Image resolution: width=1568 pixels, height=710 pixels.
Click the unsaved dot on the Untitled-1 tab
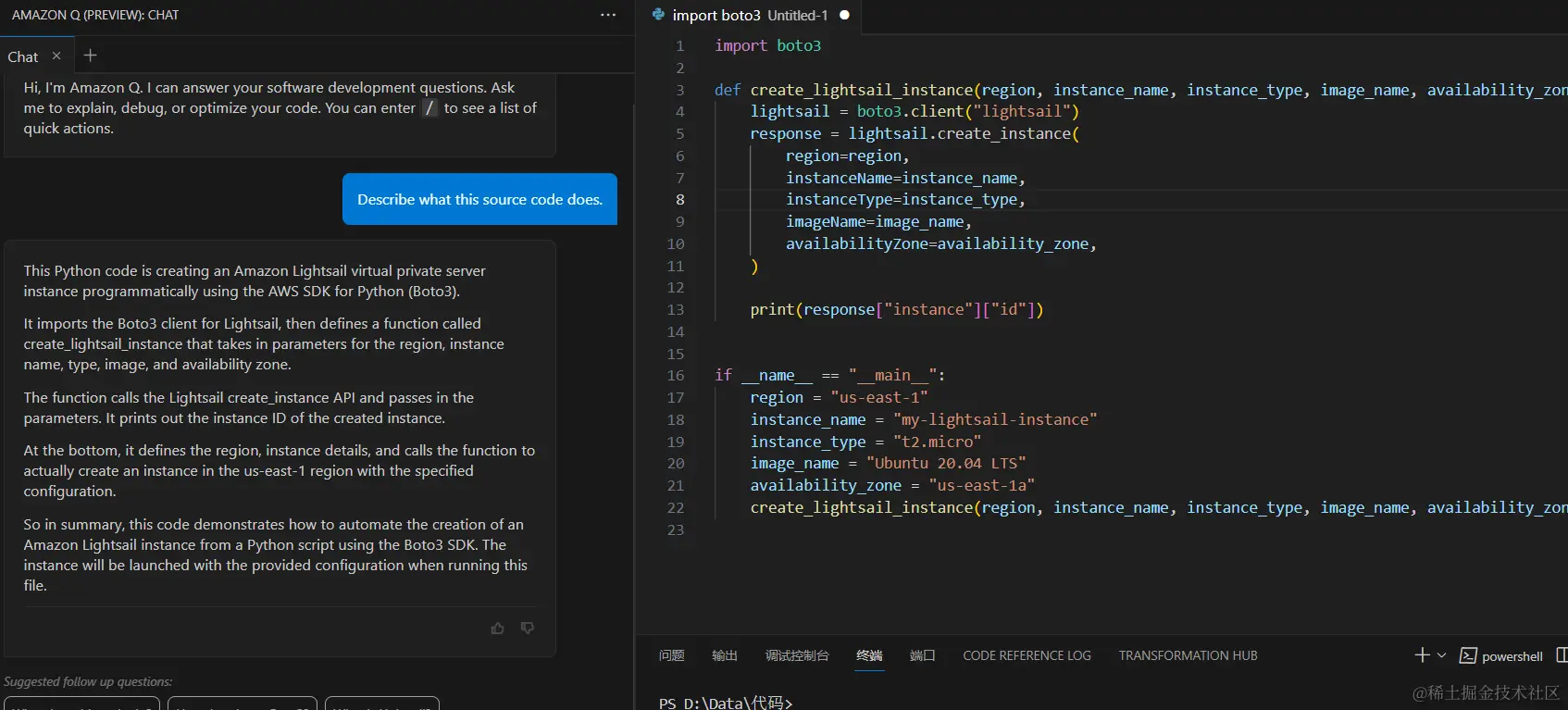tap(844, 15)
